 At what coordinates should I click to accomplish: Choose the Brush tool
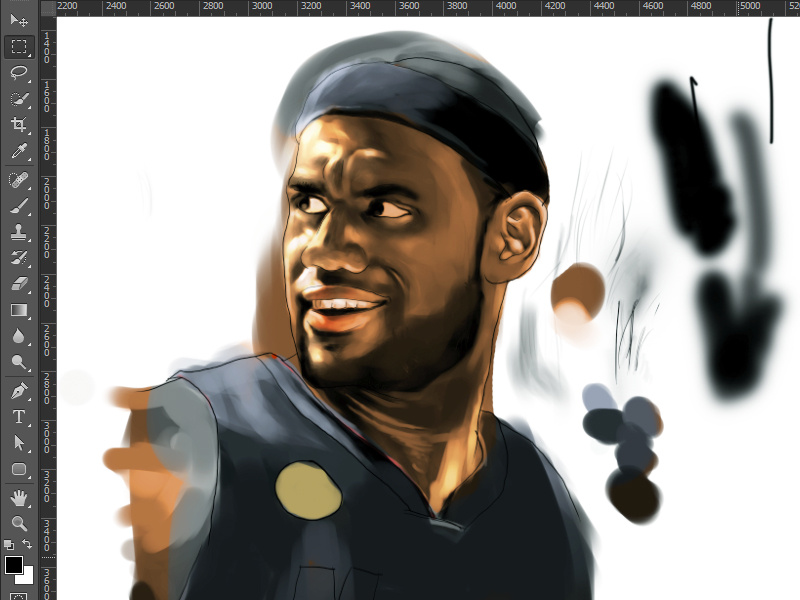click(x=19, y=206)
